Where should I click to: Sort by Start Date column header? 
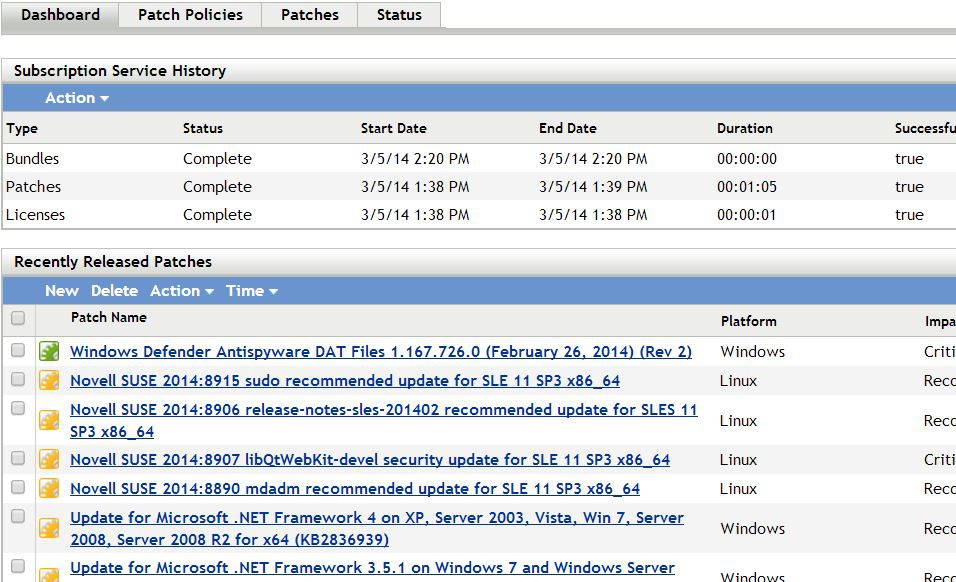click(x=394, y=129)
